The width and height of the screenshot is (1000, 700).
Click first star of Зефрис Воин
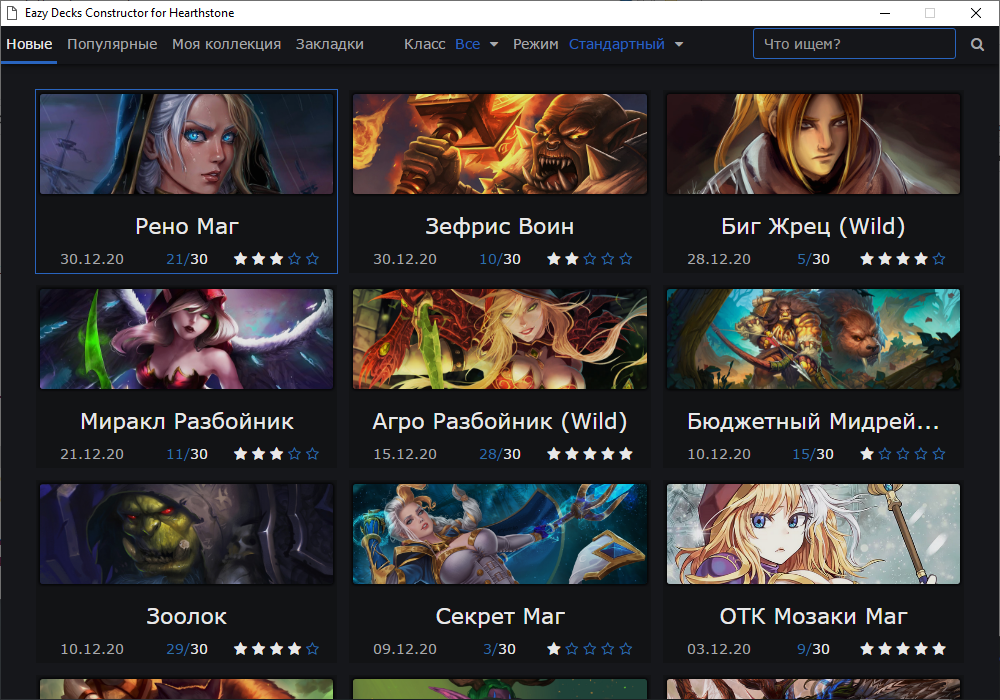(554, 259)
